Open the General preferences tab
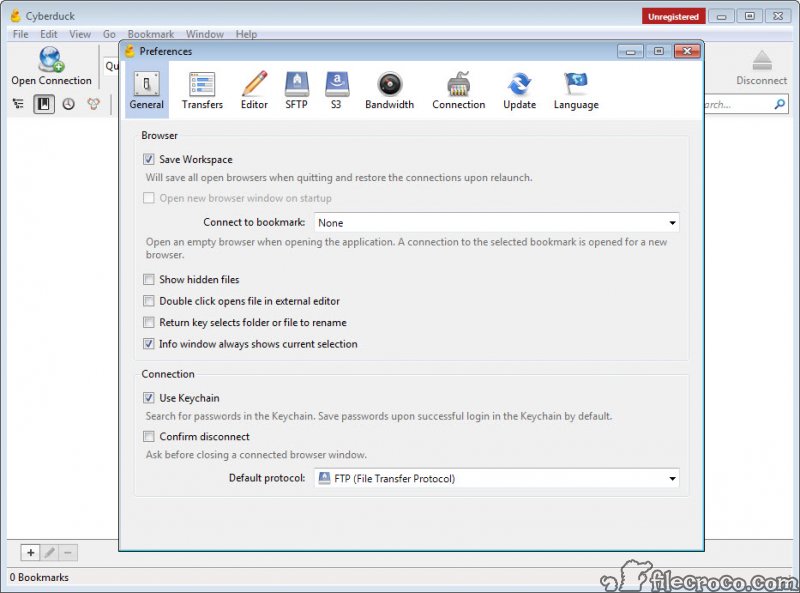Screen dimensions: 800x593 coord(146,90)
